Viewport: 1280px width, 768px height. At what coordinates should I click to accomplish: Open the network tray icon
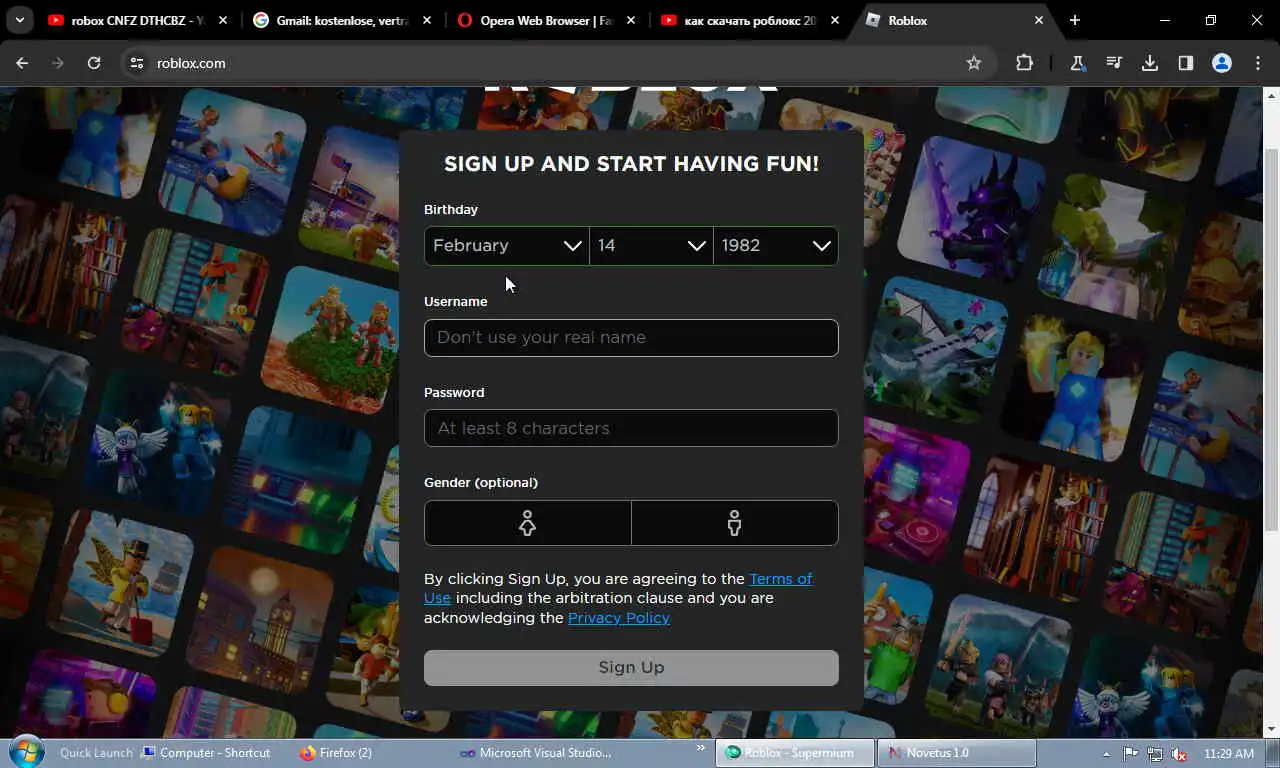1155,754
